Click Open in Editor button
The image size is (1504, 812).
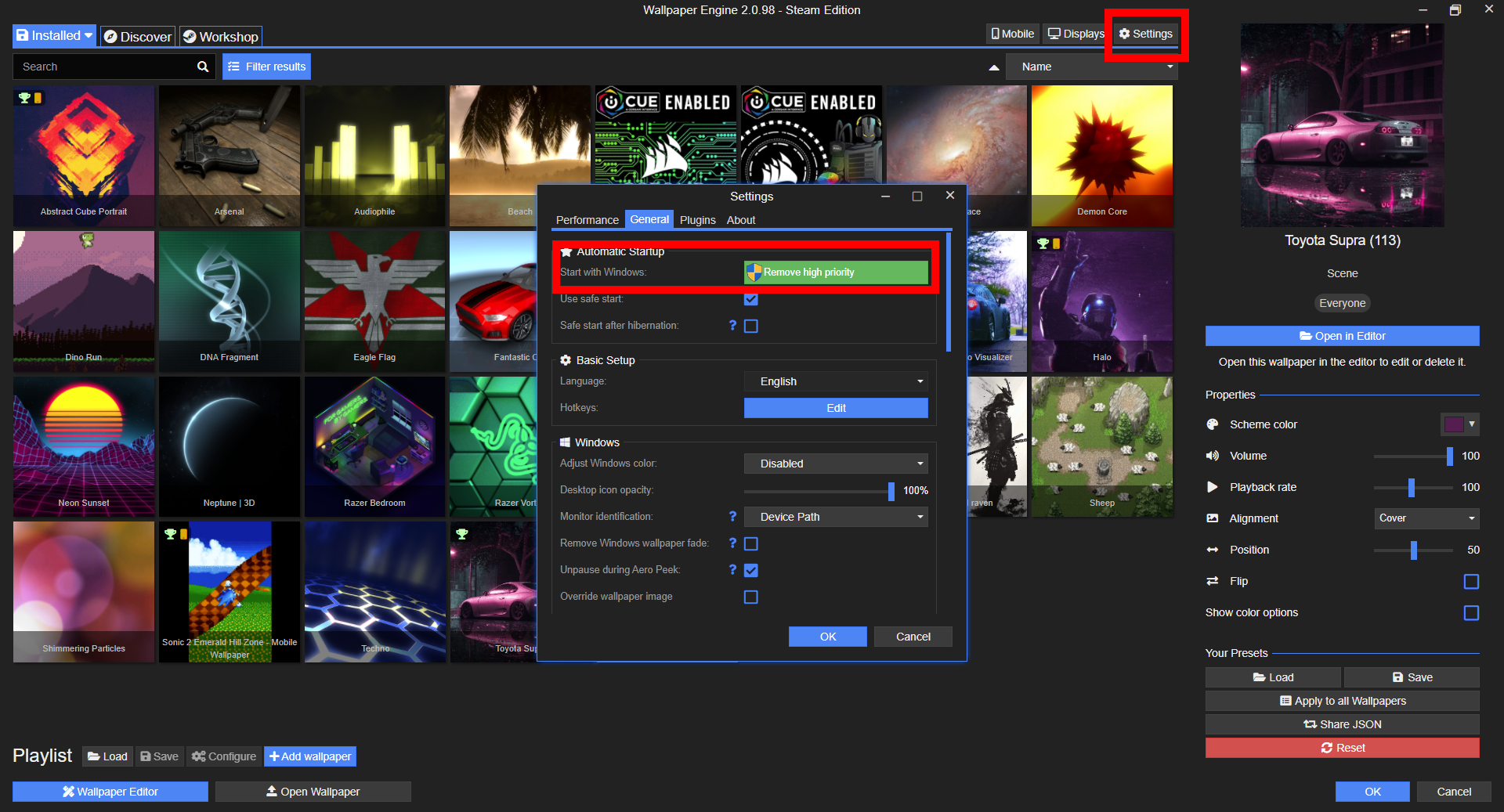(x=1343, y=336)
